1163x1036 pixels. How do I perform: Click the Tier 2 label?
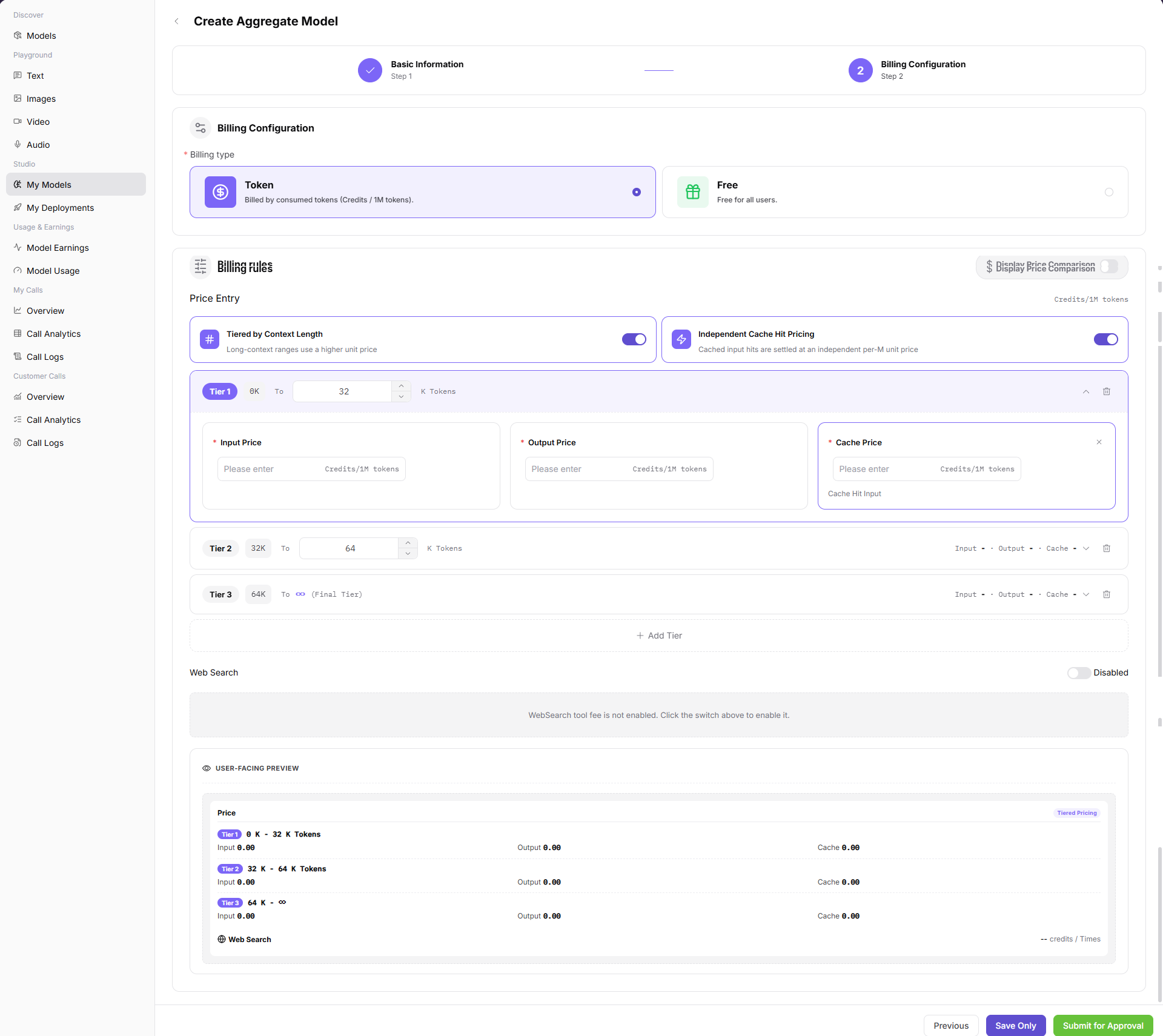pos(220,548)
